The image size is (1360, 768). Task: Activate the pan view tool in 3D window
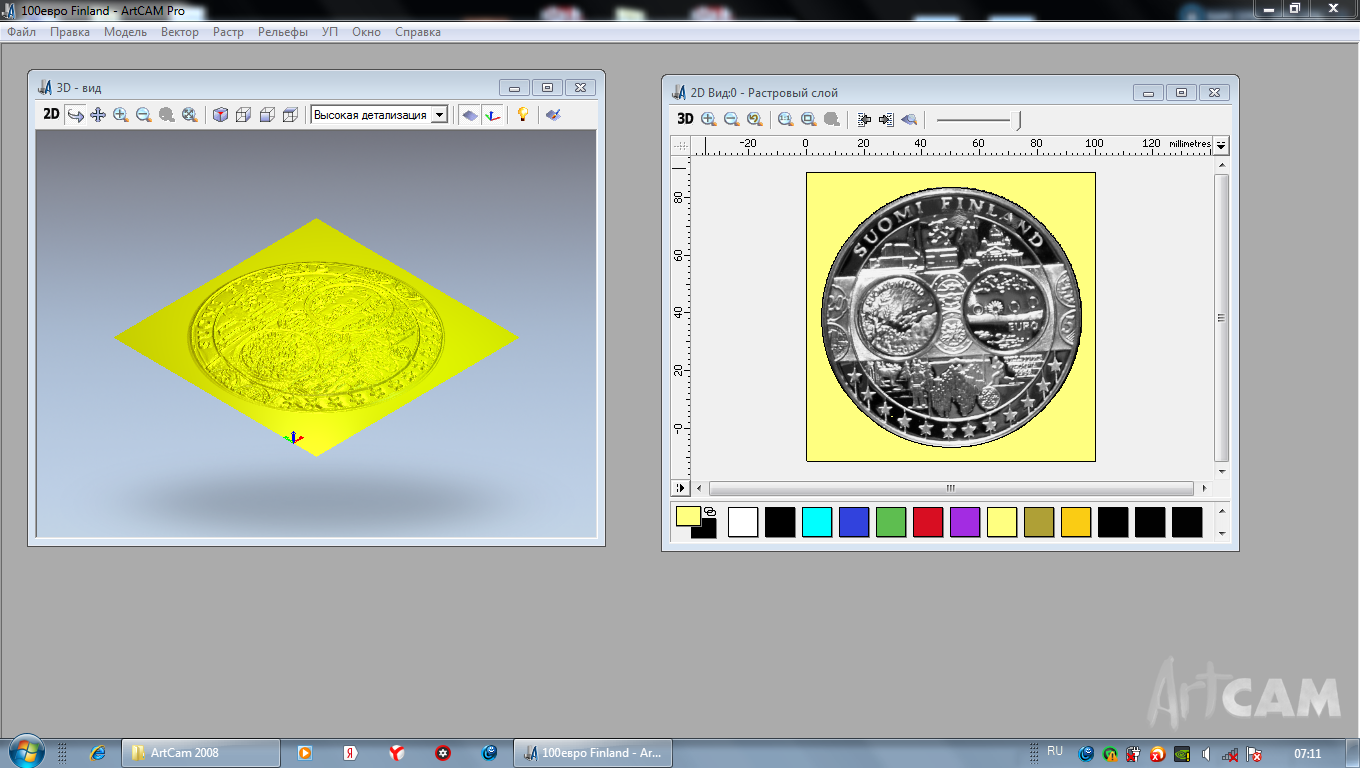tap(98, 115)
